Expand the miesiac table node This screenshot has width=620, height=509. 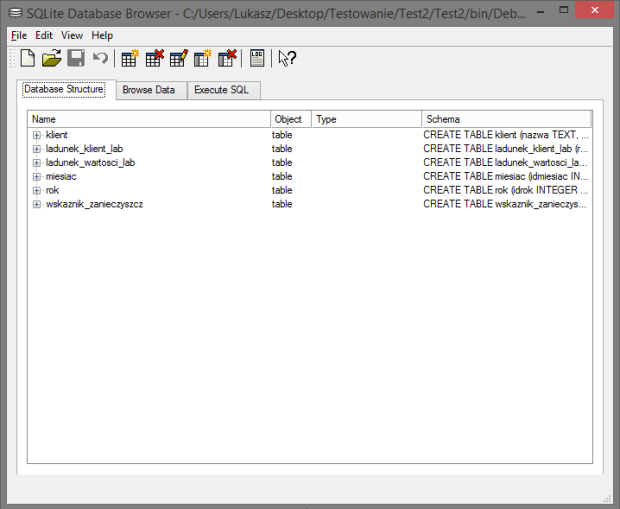pyautogui.click(x=36, y=177)
